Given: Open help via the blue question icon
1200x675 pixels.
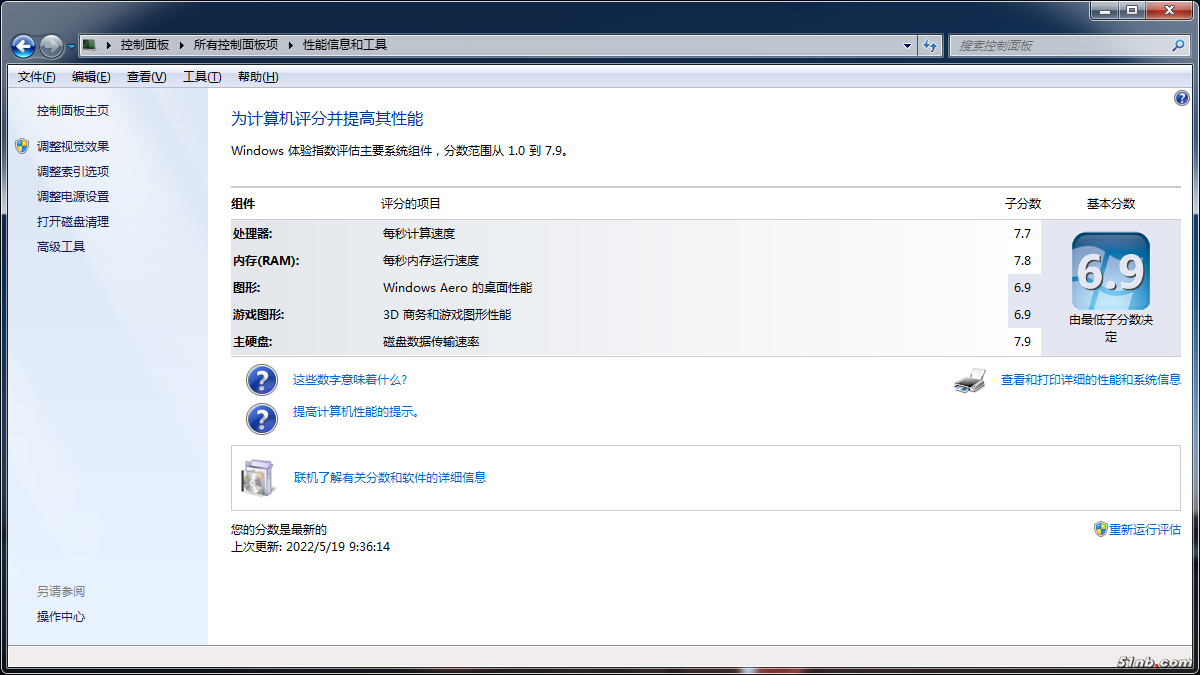Looking at the screenshot, I should pyautogui.click(x=1181, y=98).
